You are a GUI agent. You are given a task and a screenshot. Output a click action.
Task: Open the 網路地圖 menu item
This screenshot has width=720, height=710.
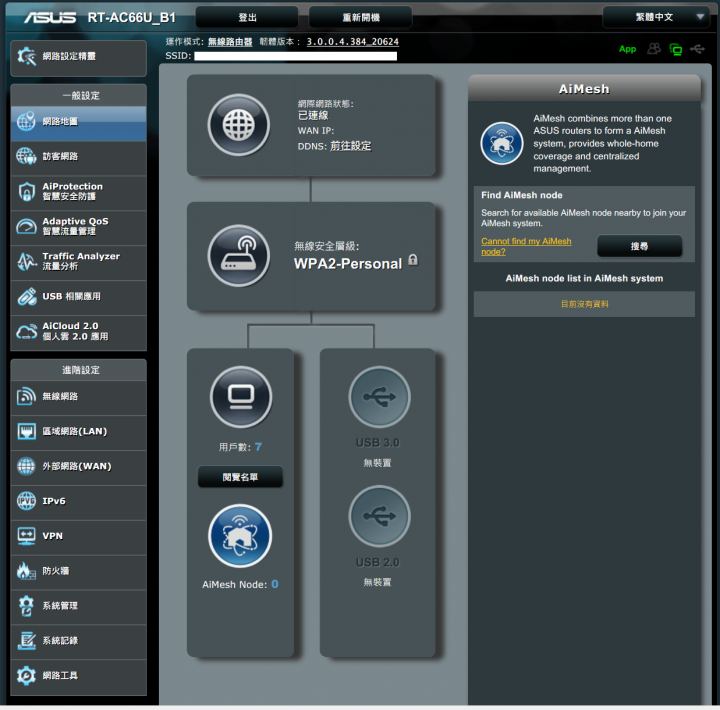(78, 122)
